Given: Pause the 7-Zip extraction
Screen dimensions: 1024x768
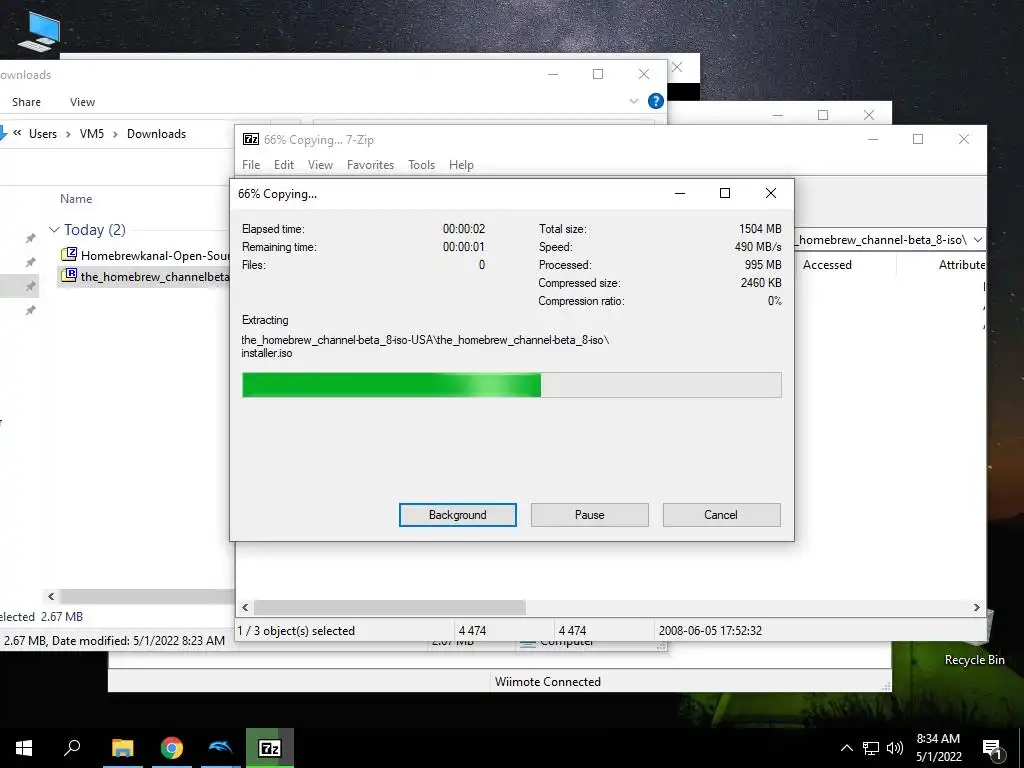Looking at the screenshot, I should pos(589,515).
